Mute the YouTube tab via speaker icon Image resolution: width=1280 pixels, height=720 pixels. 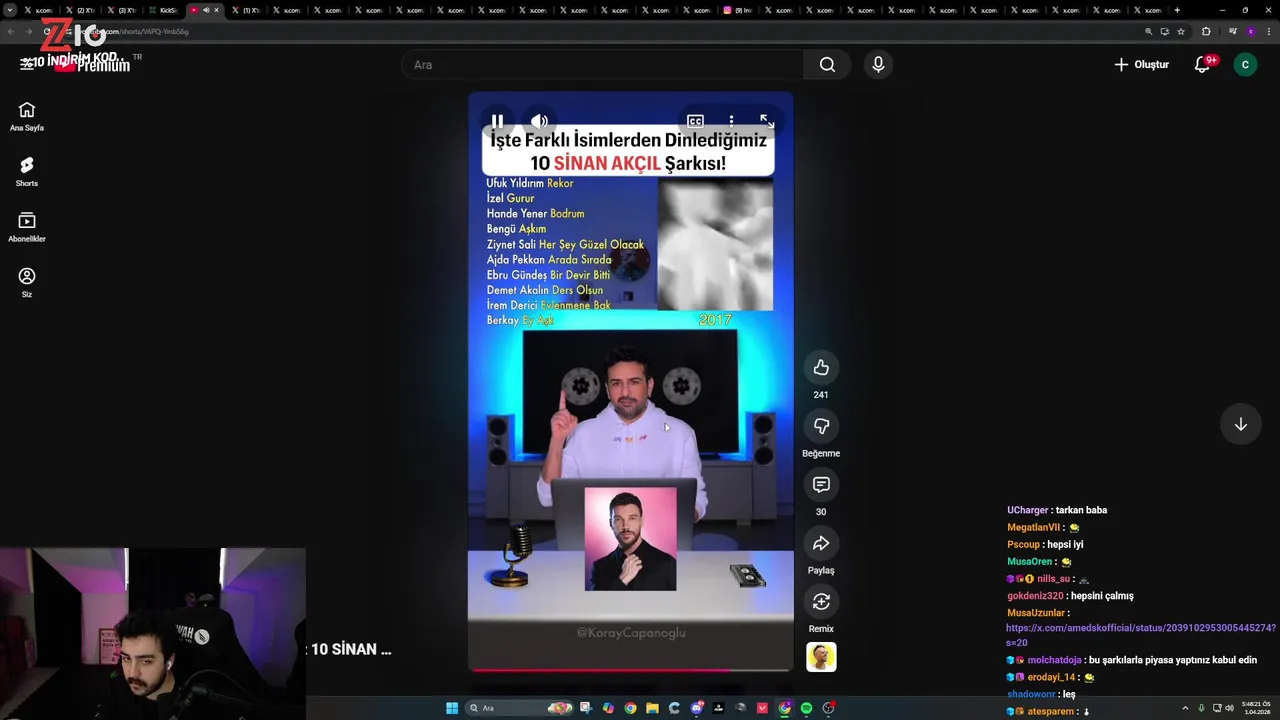tap(206, 10)
